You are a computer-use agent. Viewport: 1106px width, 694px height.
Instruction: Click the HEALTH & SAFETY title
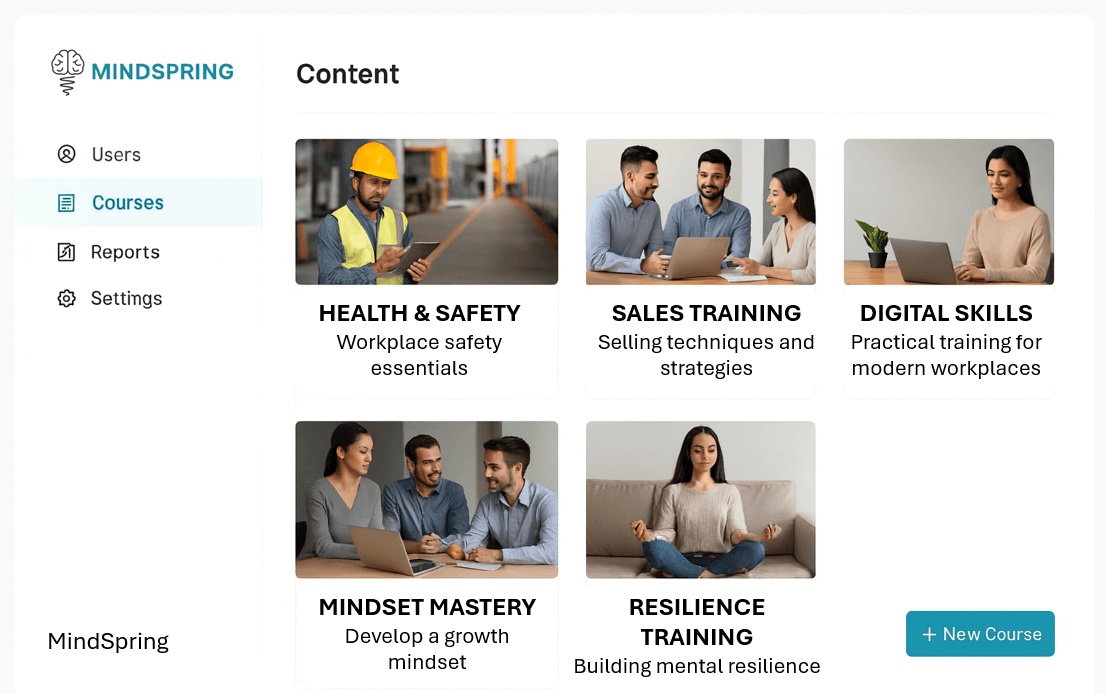tap(420, 313)
